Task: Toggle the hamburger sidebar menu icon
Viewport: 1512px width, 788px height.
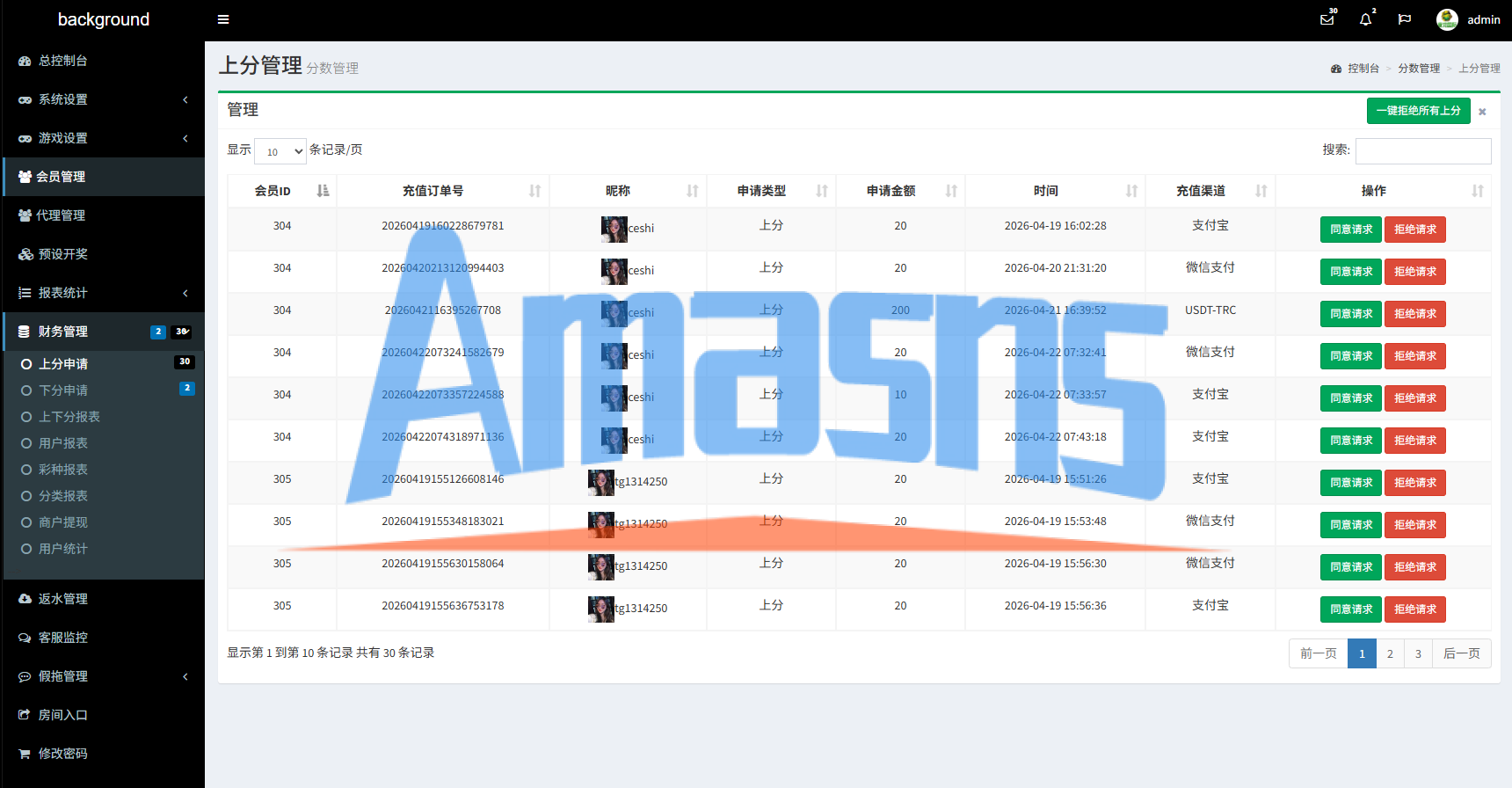Action: pos(223,19)
